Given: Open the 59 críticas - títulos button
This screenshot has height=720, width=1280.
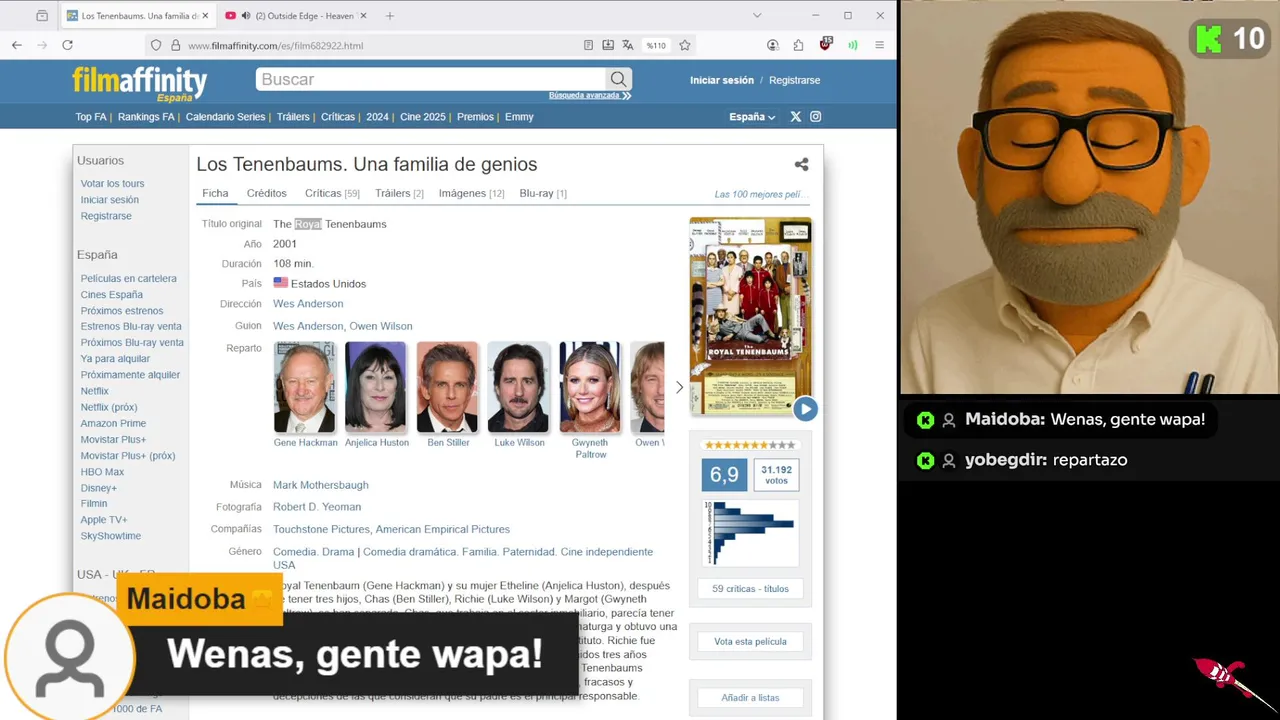Looking at the screenshot, I should (750, 589).
